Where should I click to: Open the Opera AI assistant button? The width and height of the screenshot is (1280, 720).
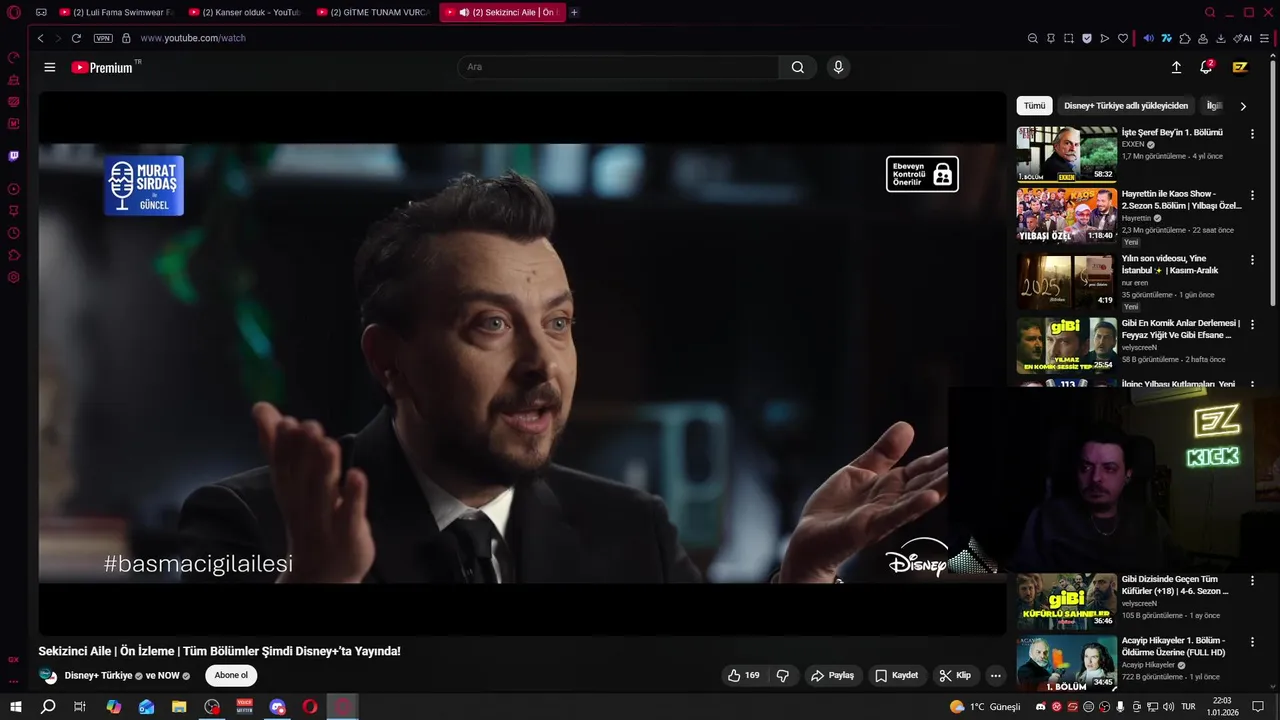(1243, 38)
